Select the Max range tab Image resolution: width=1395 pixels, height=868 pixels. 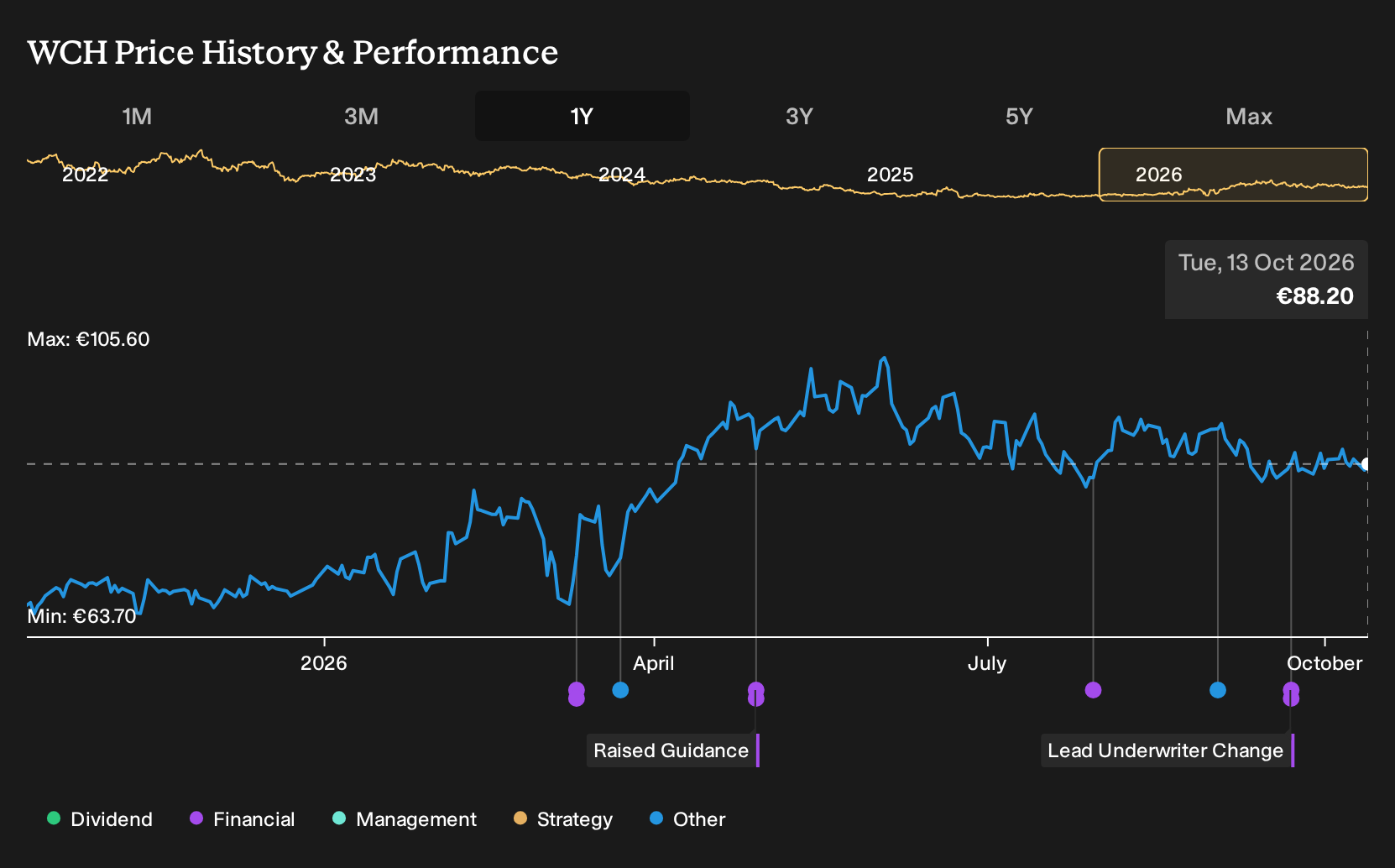[1249, 116]
